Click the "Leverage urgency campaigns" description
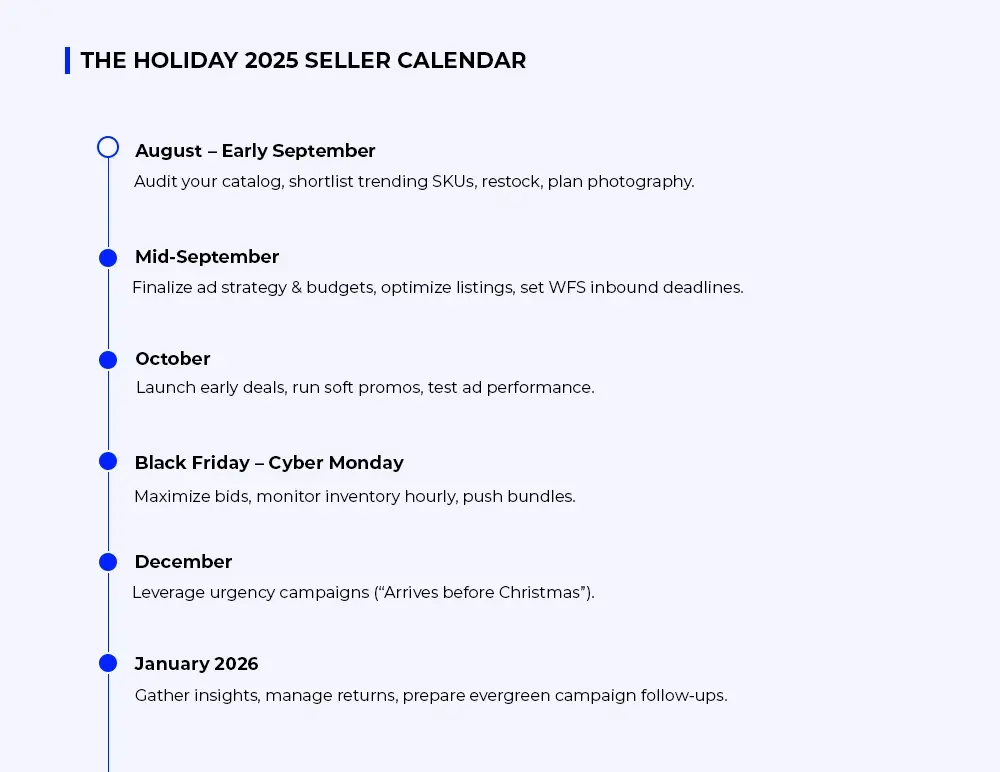This screenshot has width=1000, height=772. [x=363, y=593]
